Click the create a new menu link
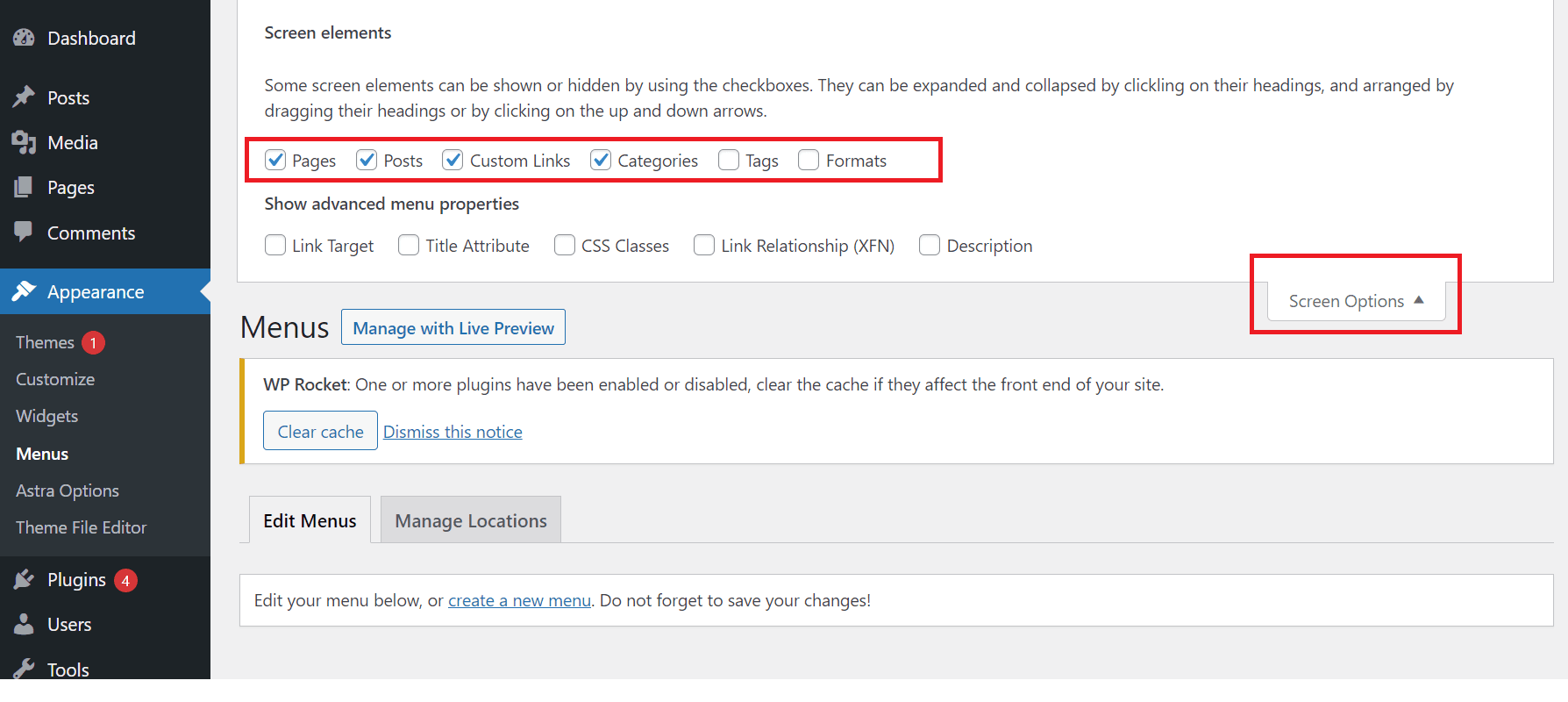Image resolution: width=1568 pixels, height=702 pixels. (x=519, y=600)
